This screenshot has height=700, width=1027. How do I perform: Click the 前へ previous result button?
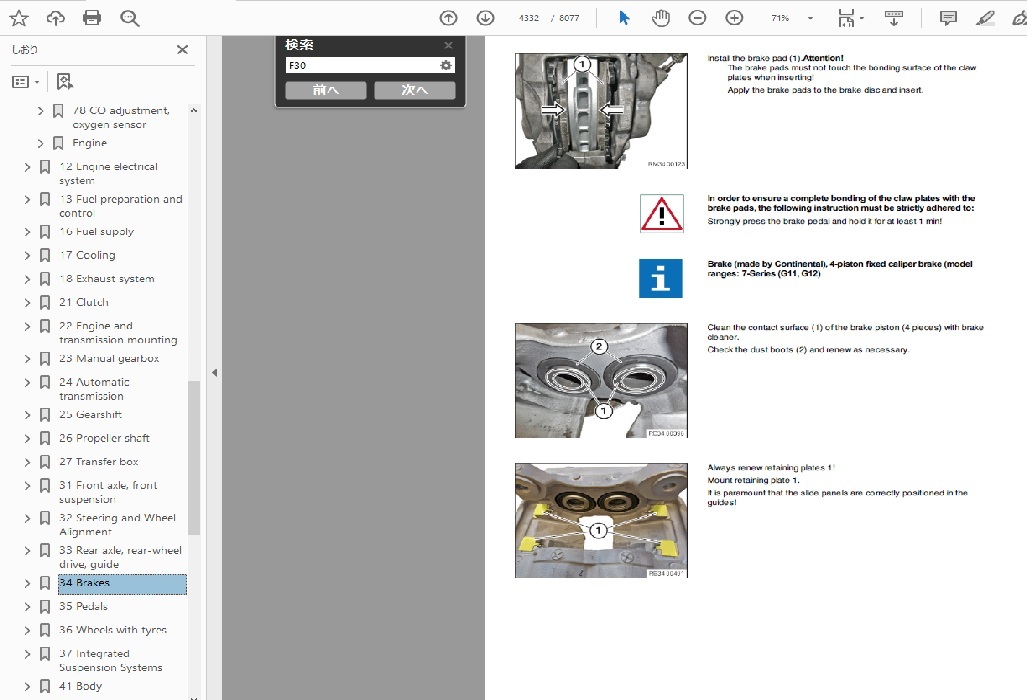point(326,90)
